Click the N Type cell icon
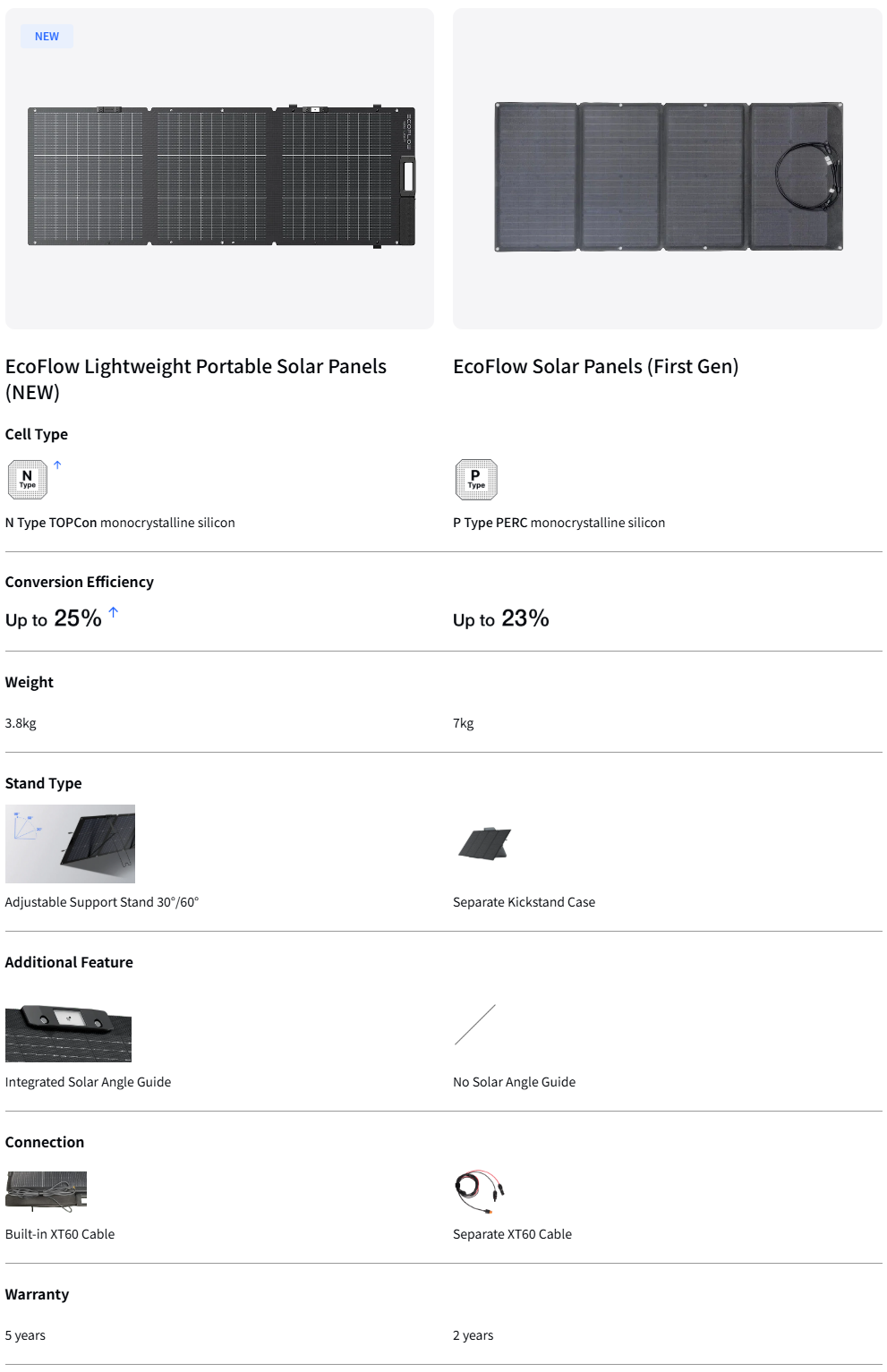The height and width of the screenshot is (1372, 887). [x=27, y=480]
